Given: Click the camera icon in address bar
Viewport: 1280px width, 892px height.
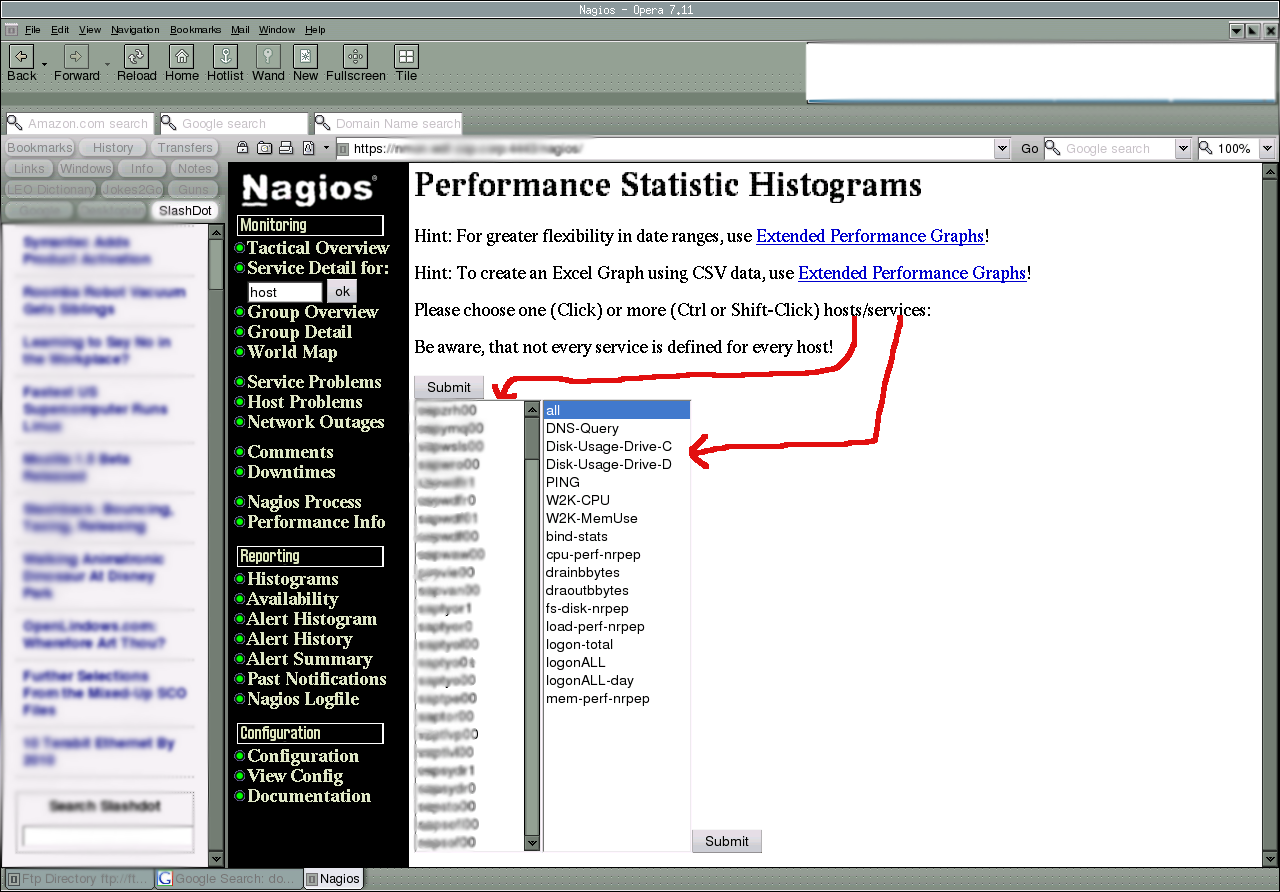Looking at the screenshot, I should tap(264, 148).
